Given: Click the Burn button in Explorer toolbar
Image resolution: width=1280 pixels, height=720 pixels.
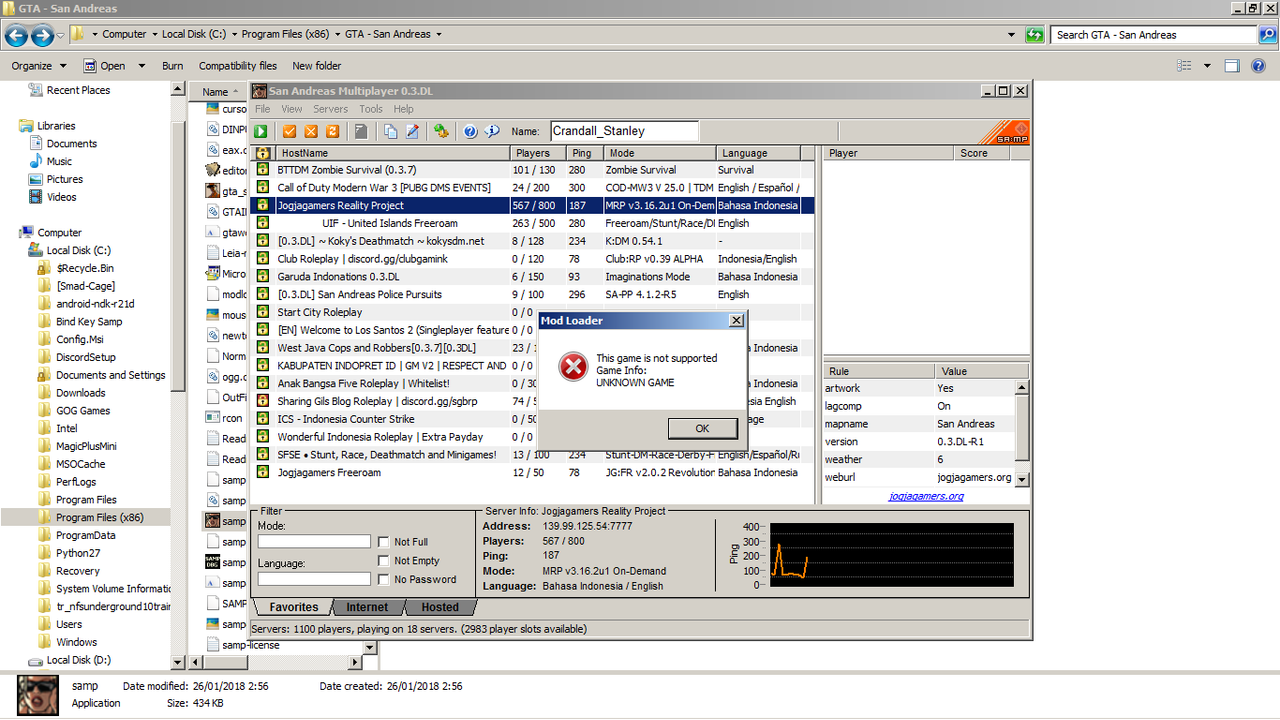Looking at the screenshot, I should [173, 66].
